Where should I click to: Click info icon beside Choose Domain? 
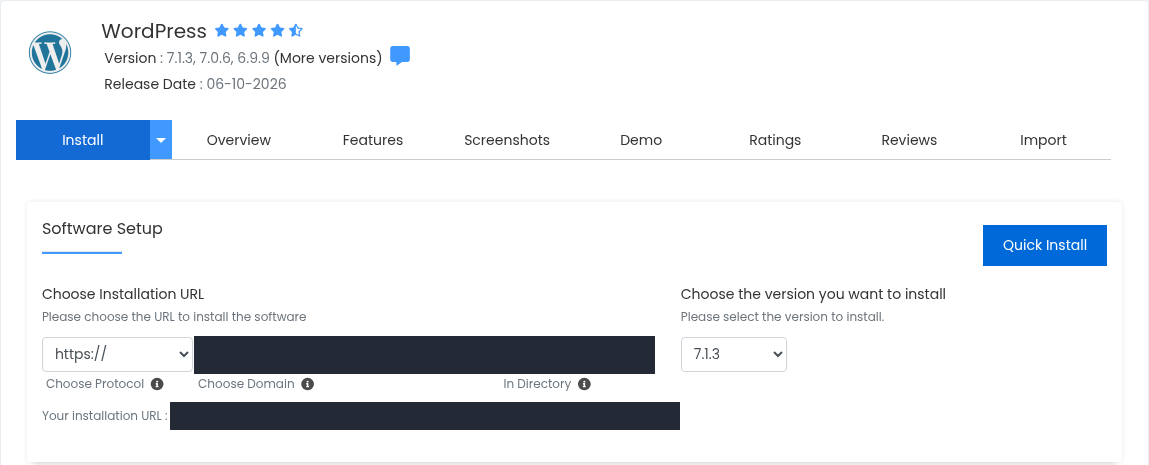[308, 384]
